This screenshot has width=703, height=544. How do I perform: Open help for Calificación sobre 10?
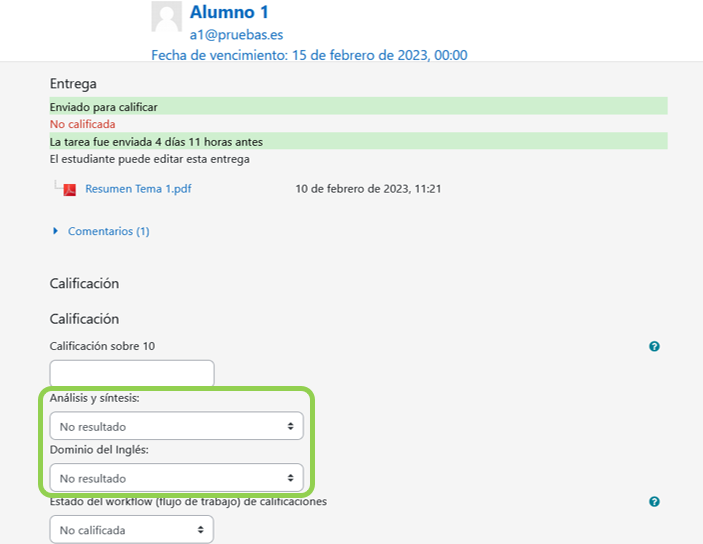point(654,346)
